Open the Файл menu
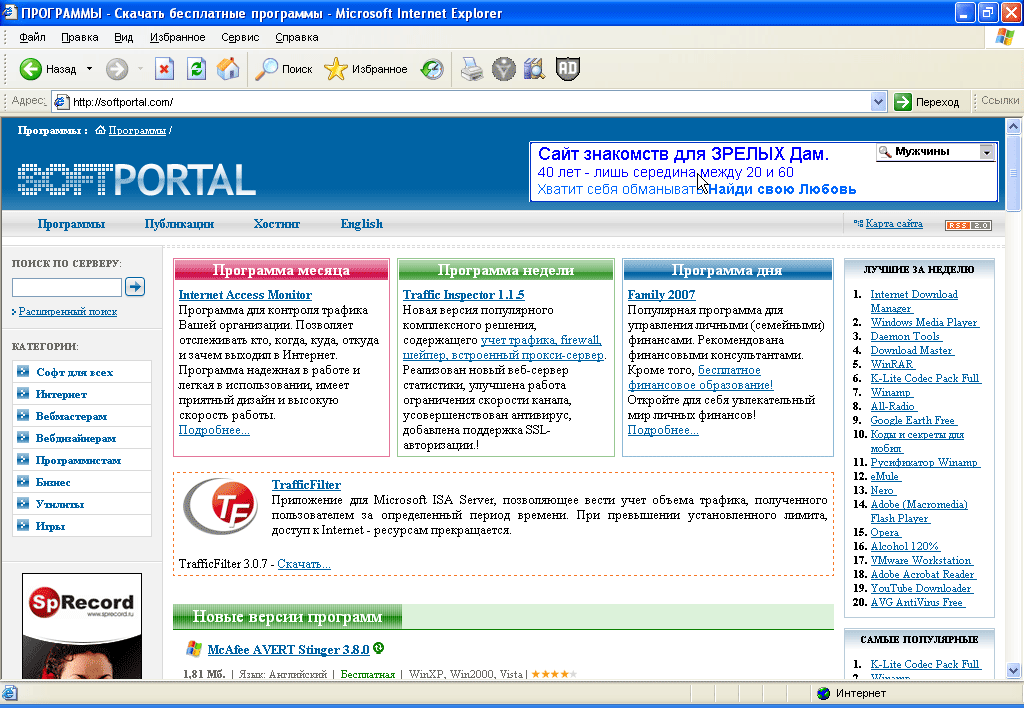The image size is (1024, 708). pos(32,37)
